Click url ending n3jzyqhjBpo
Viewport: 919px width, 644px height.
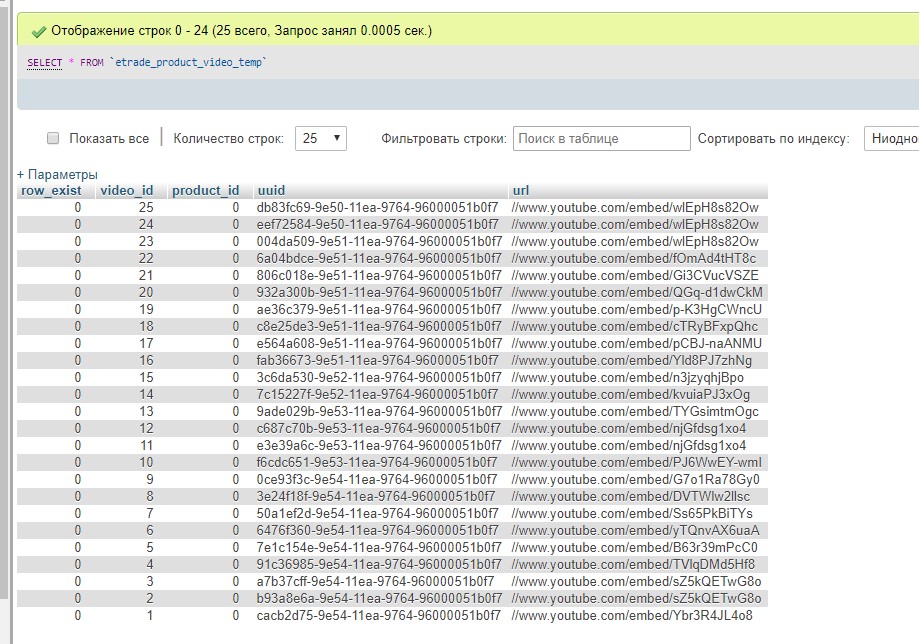coord(628,377)
